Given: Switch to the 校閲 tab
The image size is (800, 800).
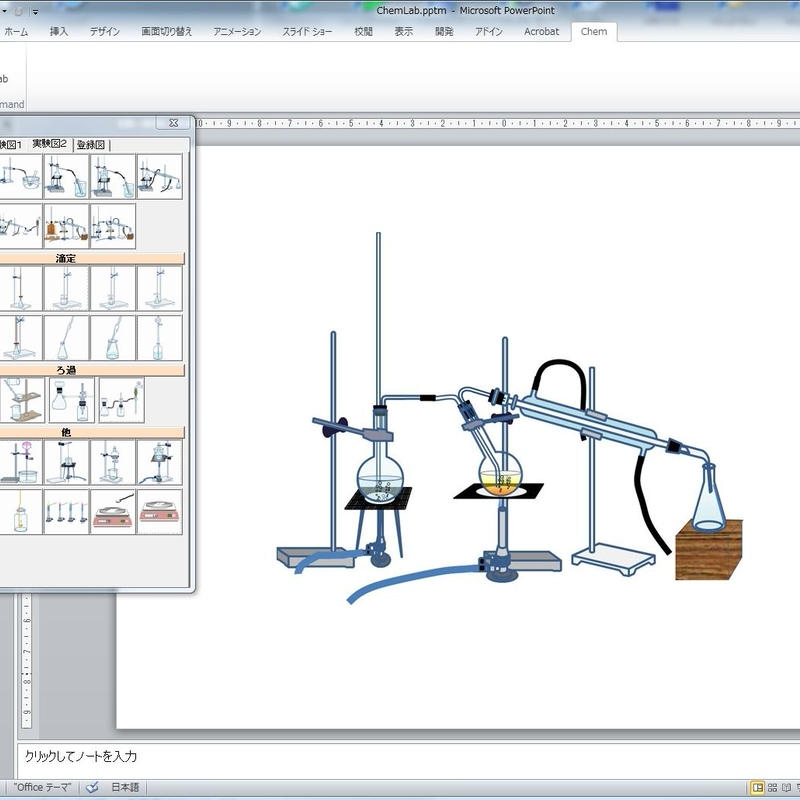Looking at the screenshot, I should (363, 32).
